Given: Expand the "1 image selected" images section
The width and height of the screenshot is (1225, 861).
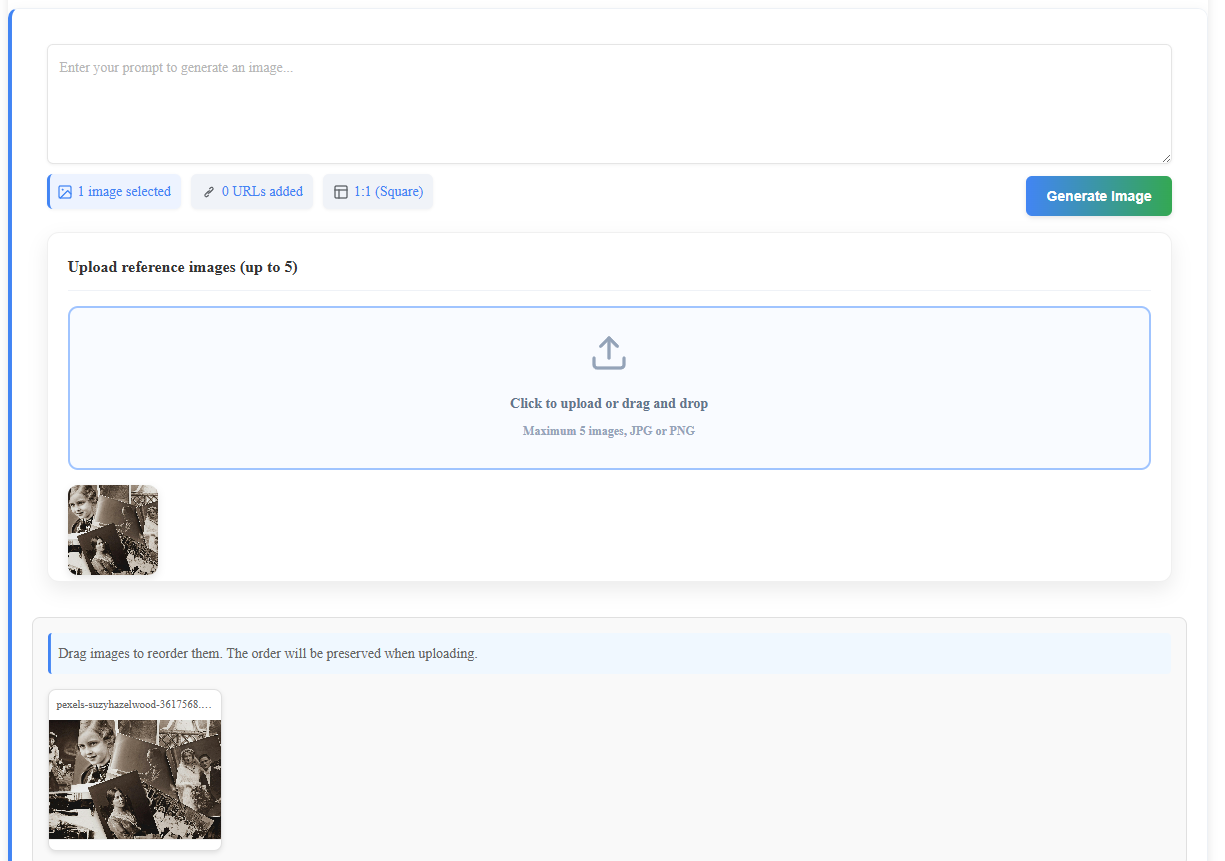Looking at the screenshot, I should click(x=114, y=191).
